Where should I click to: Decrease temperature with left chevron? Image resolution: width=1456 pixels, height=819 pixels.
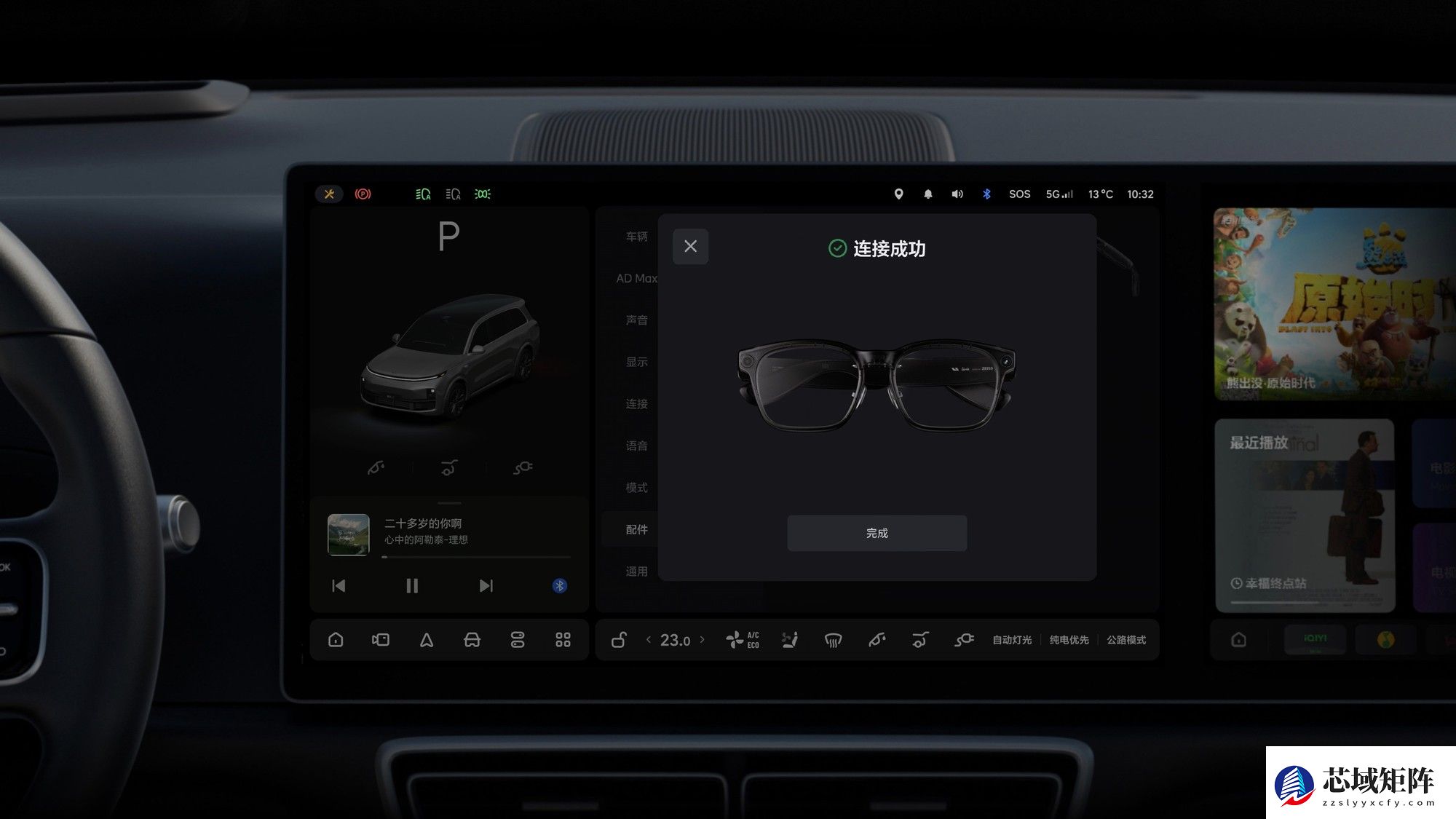[x=648, y=640]
